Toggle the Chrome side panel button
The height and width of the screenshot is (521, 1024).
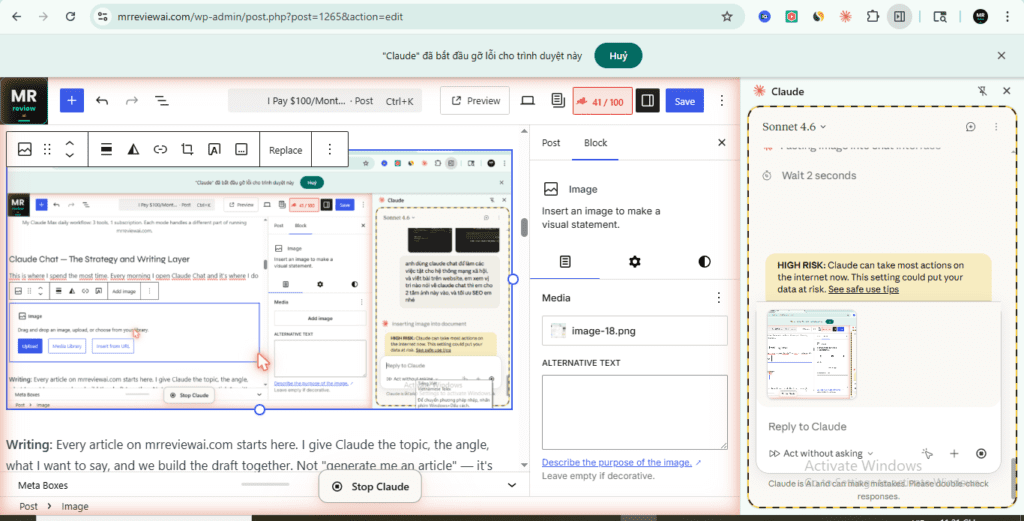point(899,16)
